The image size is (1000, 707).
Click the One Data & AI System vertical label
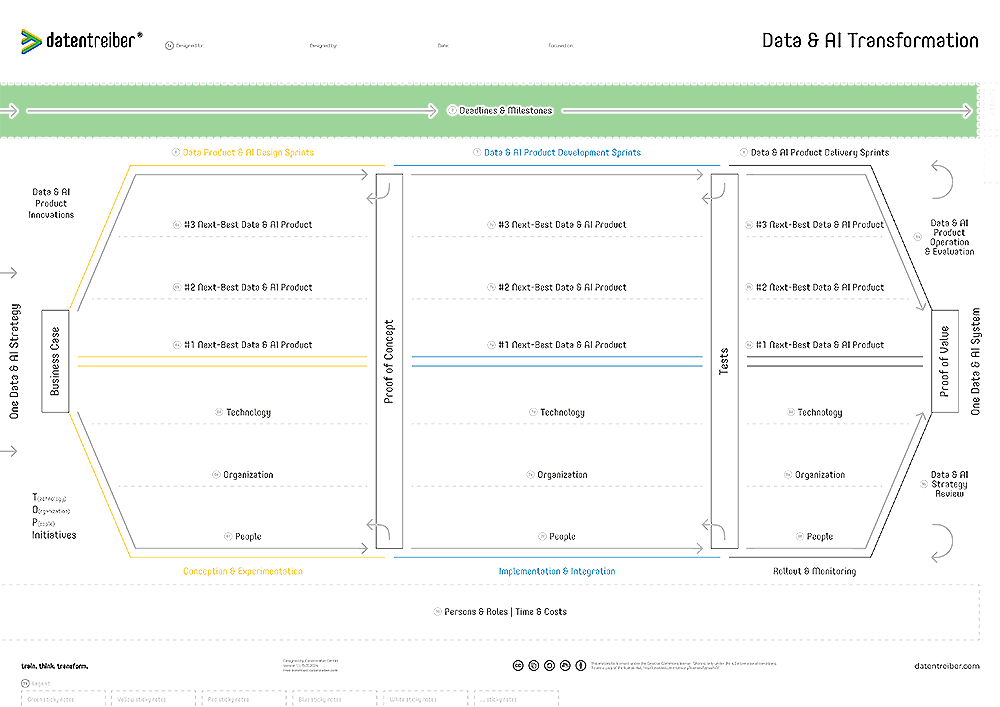click(x=975, y=361)
